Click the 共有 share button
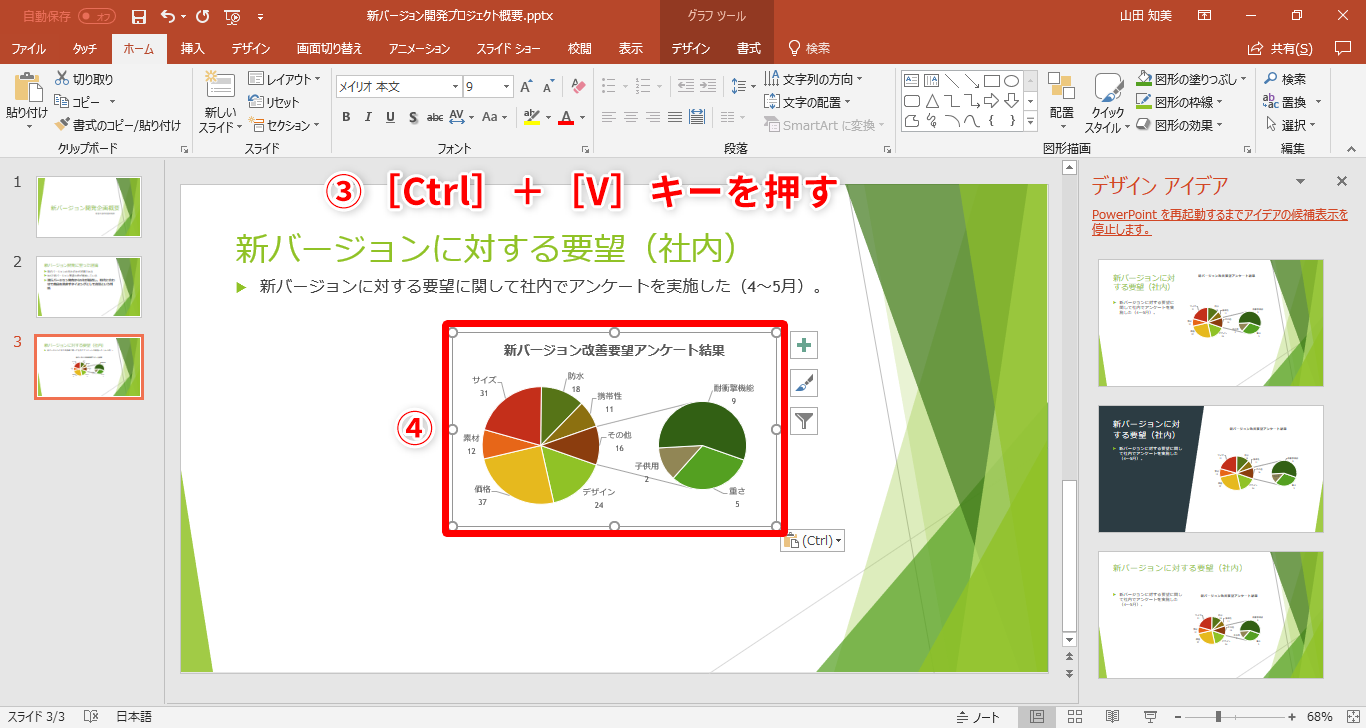1366x728 pixels. click(x=1280, y=48)
